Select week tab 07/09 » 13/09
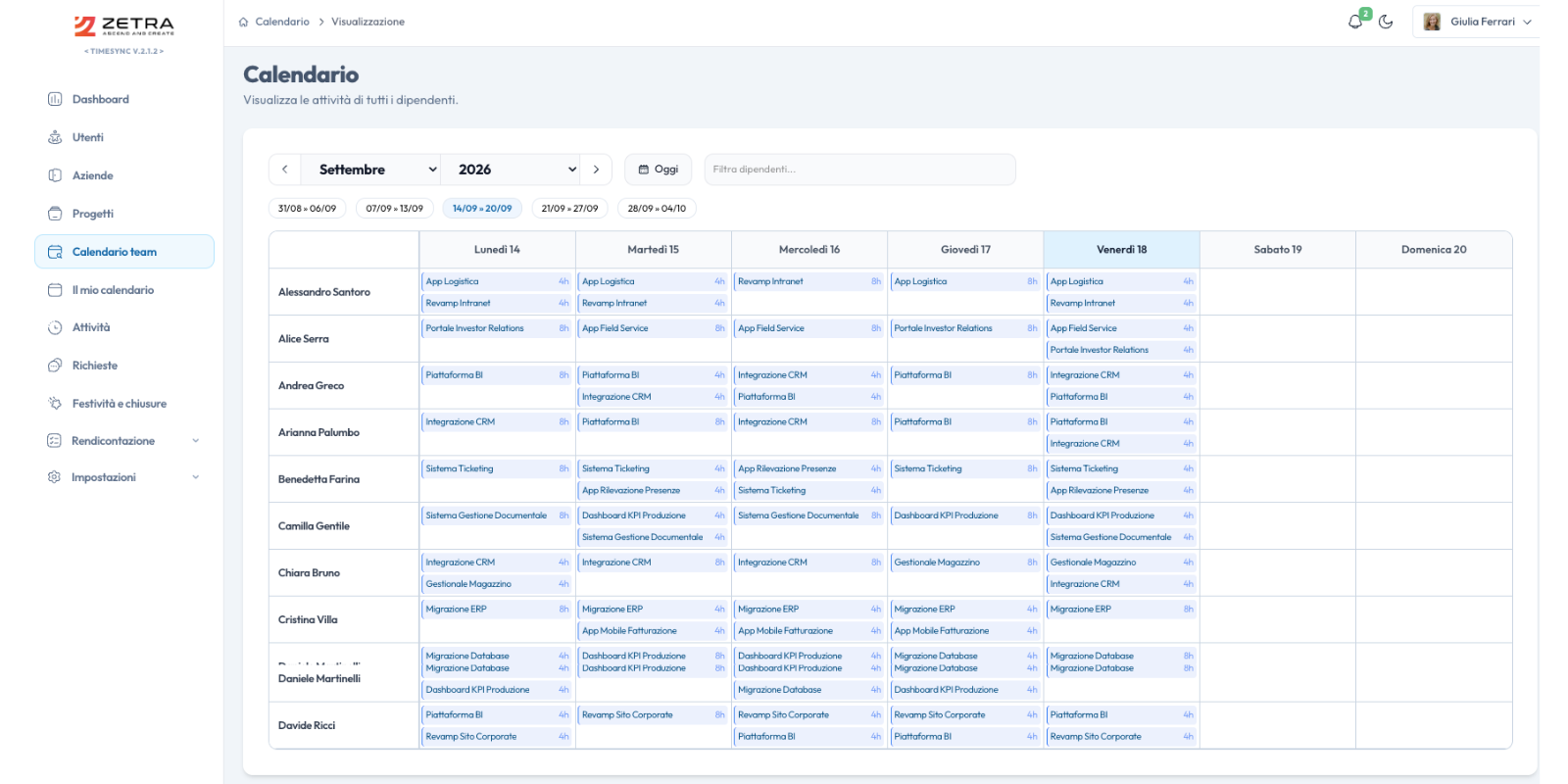1568x784 pixels. (395, 209)
